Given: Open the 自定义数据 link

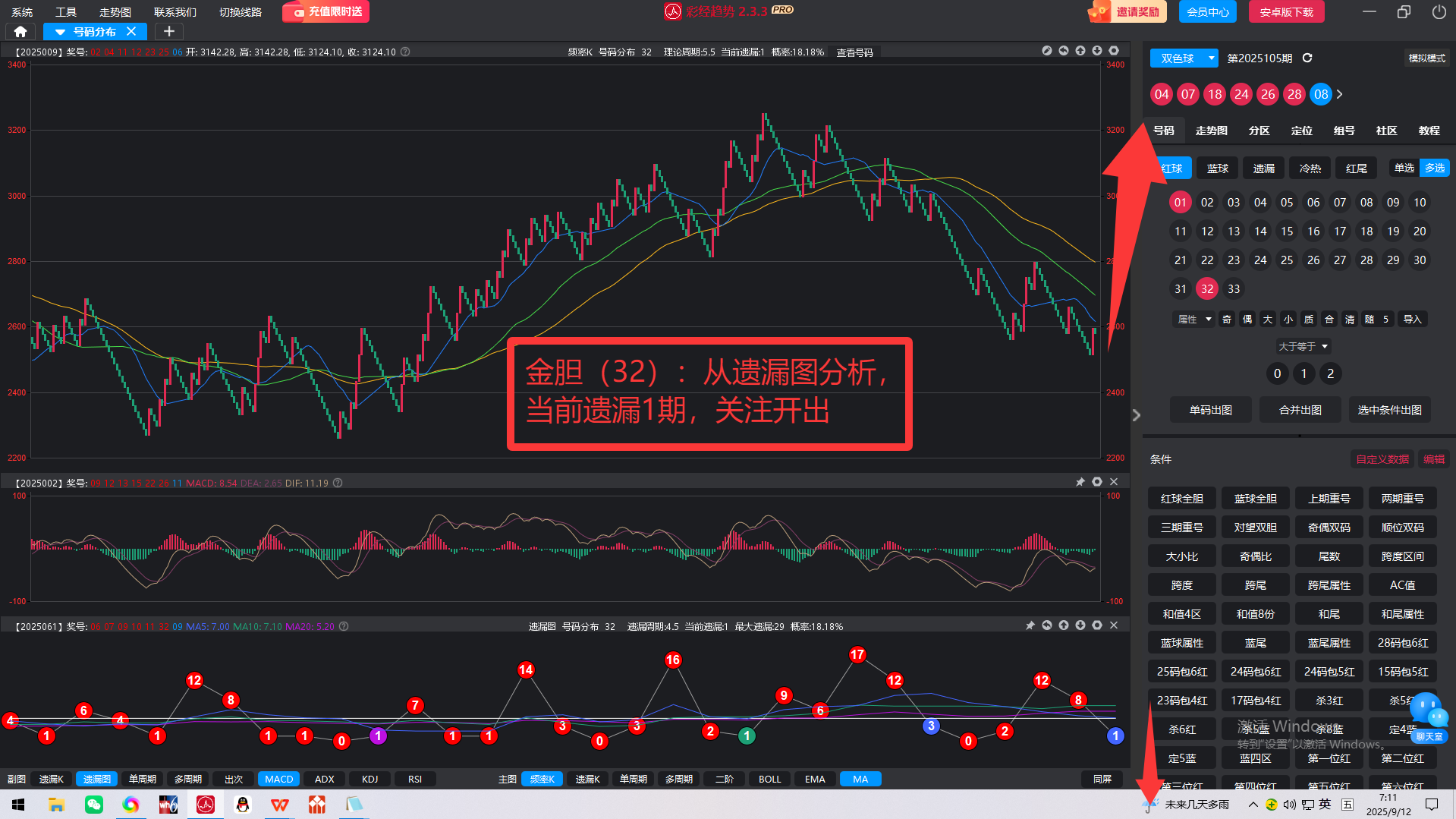Looking at the screenshot, I should (x=1382, y=459).
